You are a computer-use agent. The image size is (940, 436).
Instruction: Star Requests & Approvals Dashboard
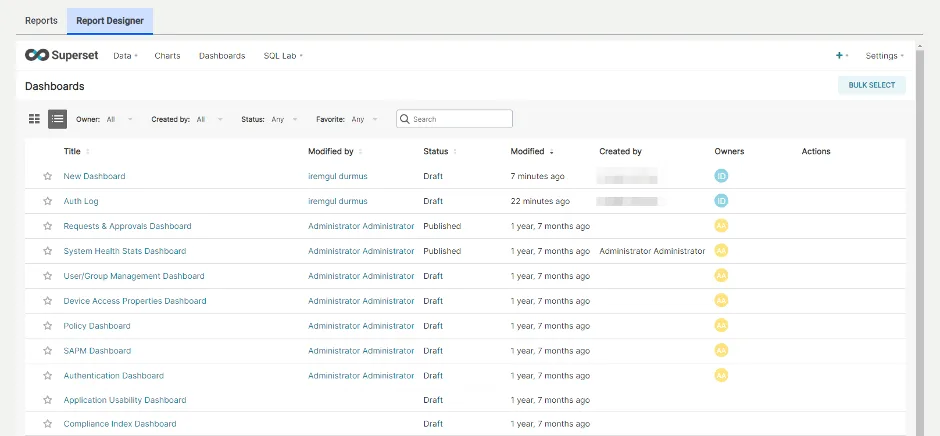click(47, 226)
